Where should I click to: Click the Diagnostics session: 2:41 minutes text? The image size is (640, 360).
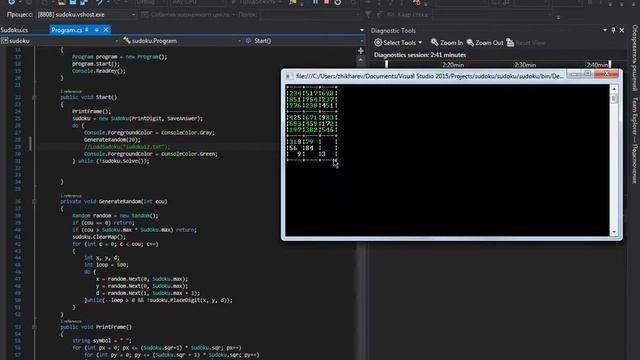tap(420, 55)
